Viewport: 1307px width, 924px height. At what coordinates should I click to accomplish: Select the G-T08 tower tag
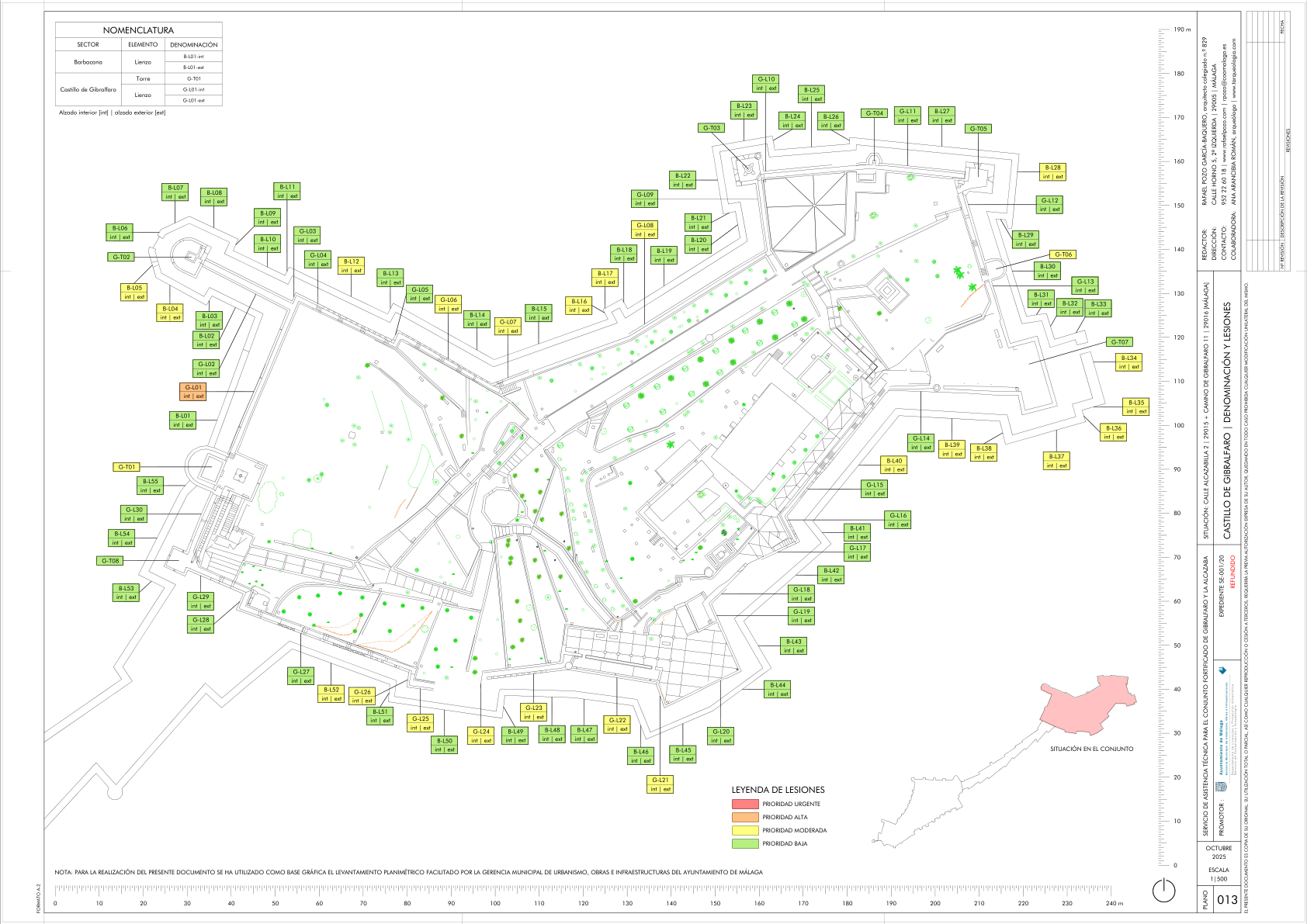tap(109, 561)
